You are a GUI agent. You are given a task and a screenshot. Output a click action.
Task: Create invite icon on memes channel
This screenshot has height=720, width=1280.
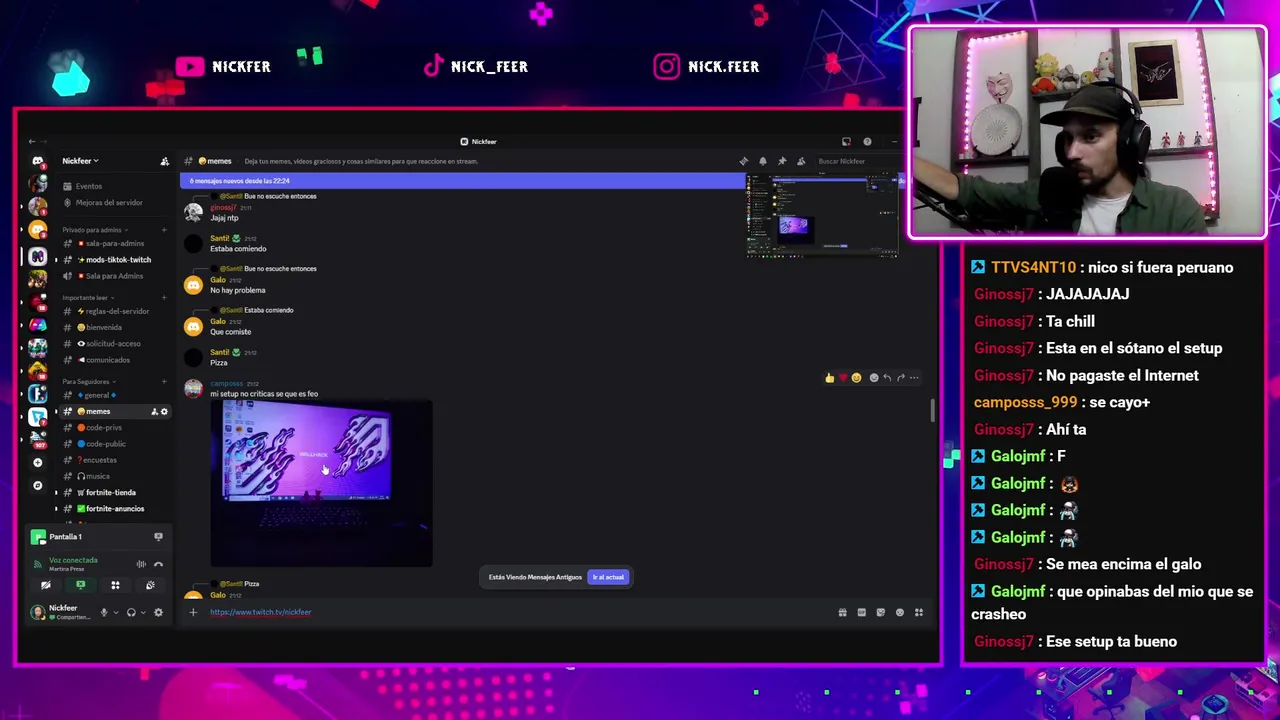[154, 412]
